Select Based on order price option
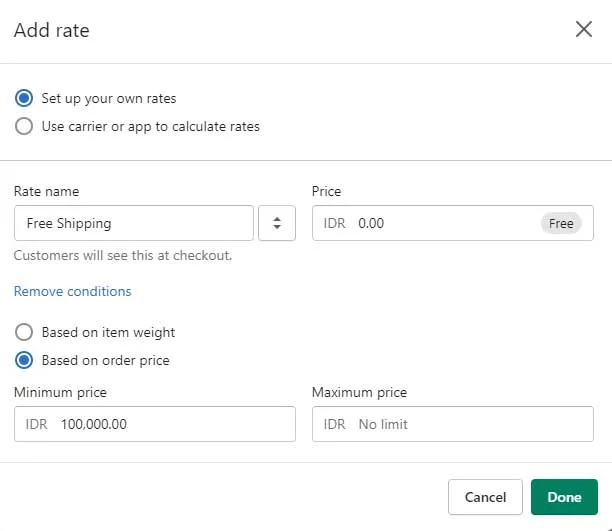The height and width of the screenshot is (531, 612). click(24, 360)
